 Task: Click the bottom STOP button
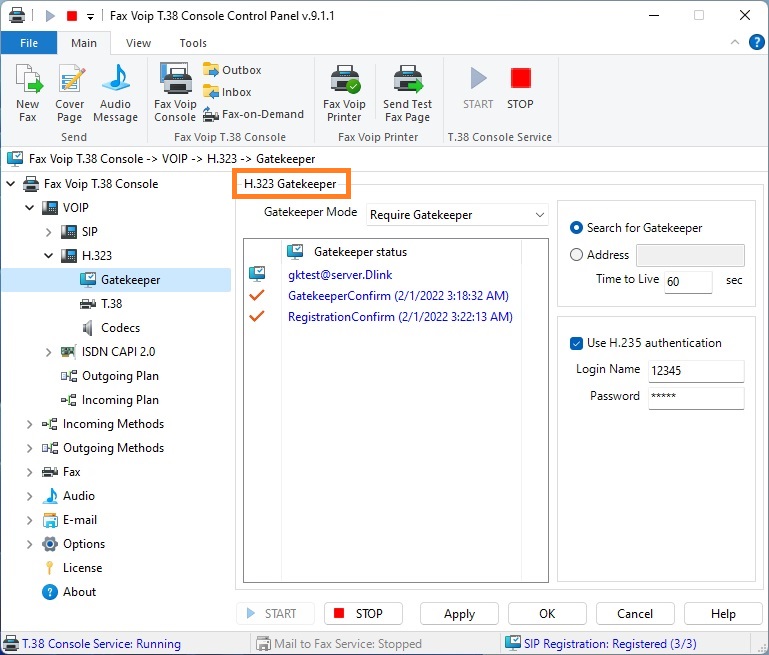[363, 614]
